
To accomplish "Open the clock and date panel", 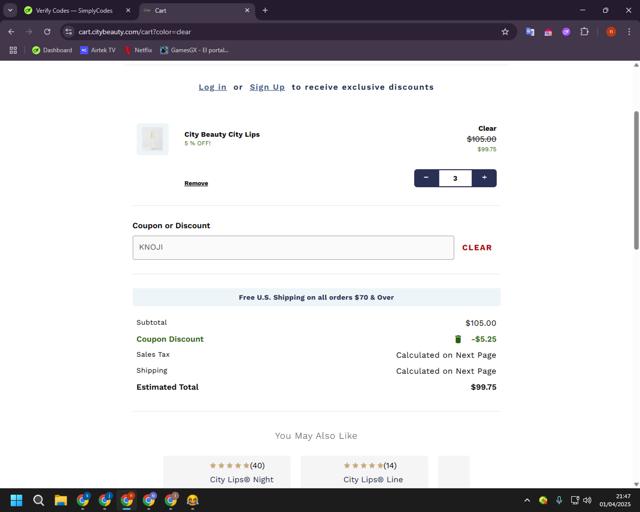I will pos(615,500).
